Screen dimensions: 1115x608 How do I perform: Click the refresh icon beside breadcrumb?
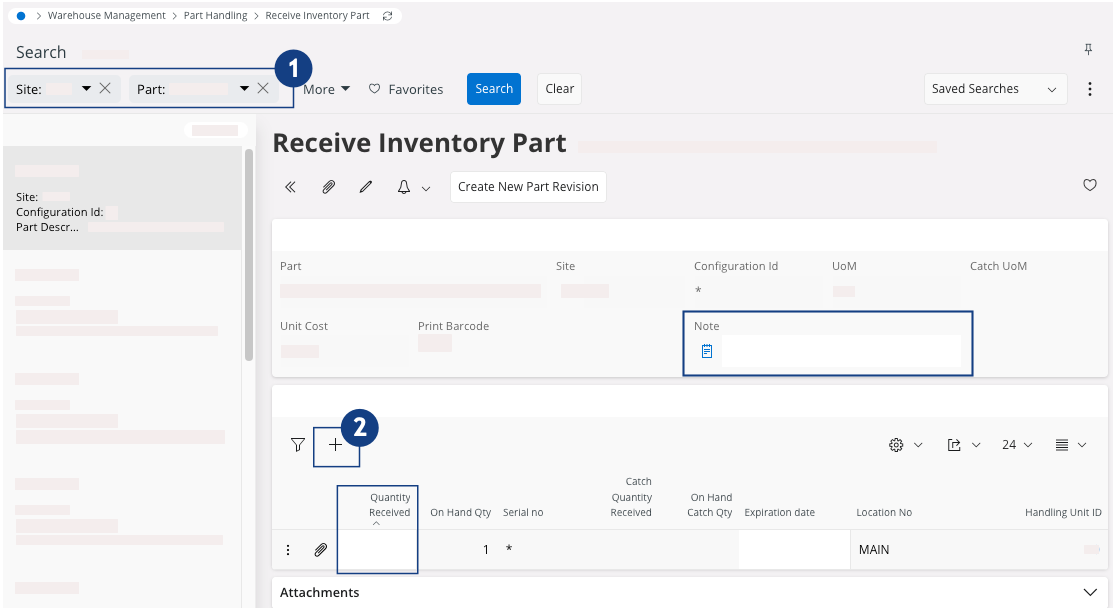point(387,16)
